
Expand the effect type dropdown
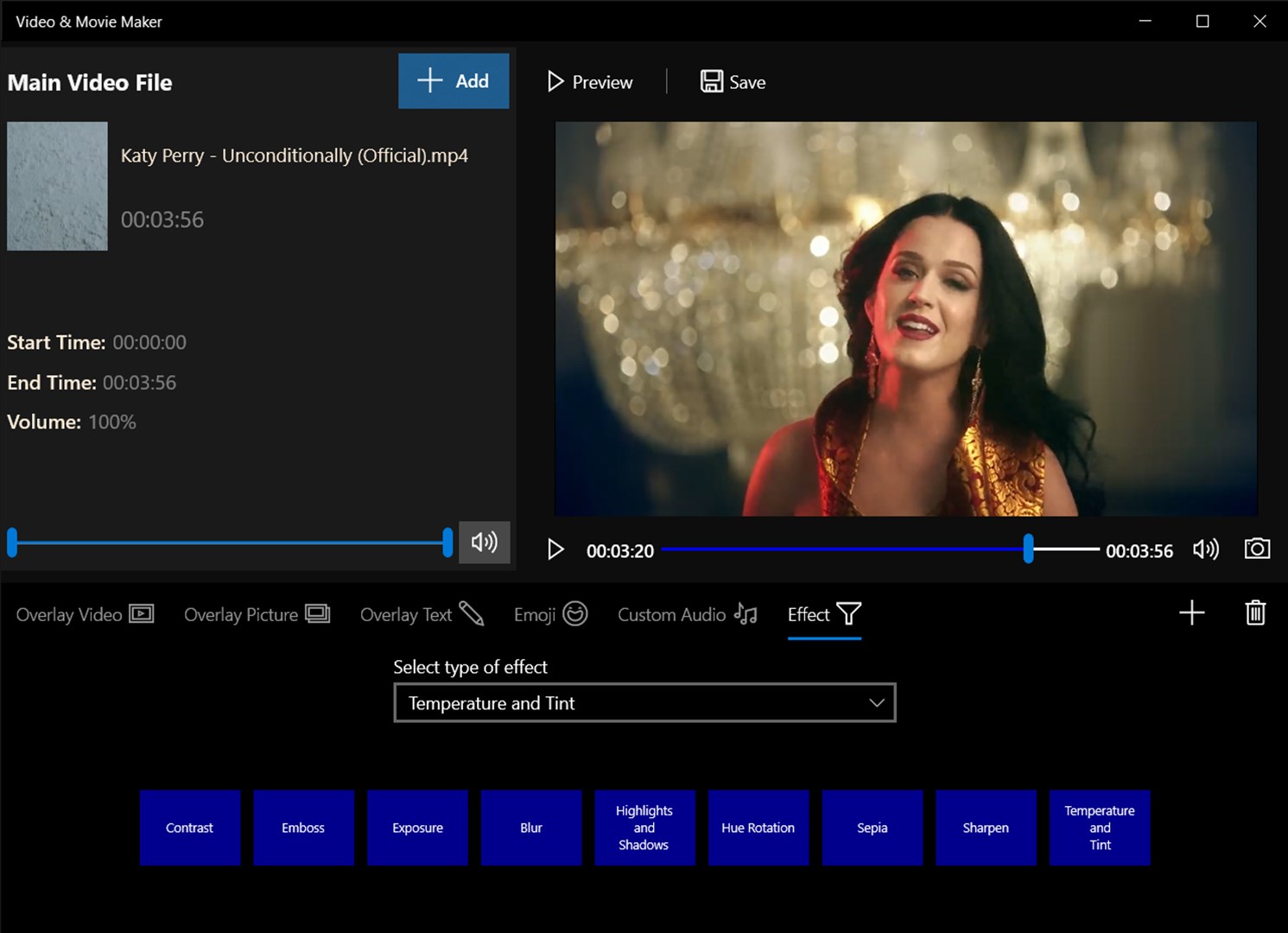(644, 703)
